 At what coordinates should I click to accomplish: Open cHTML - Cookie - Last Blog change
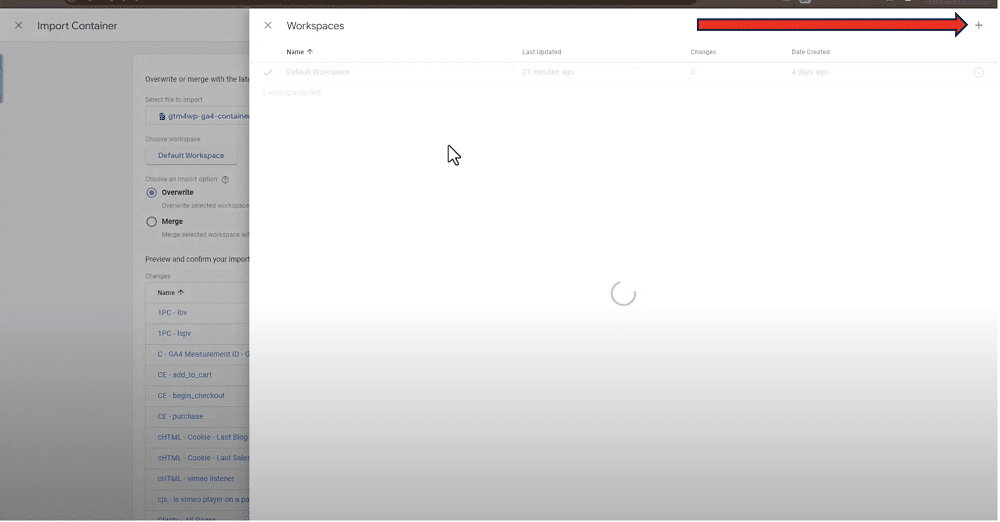[x=203, y=437]
